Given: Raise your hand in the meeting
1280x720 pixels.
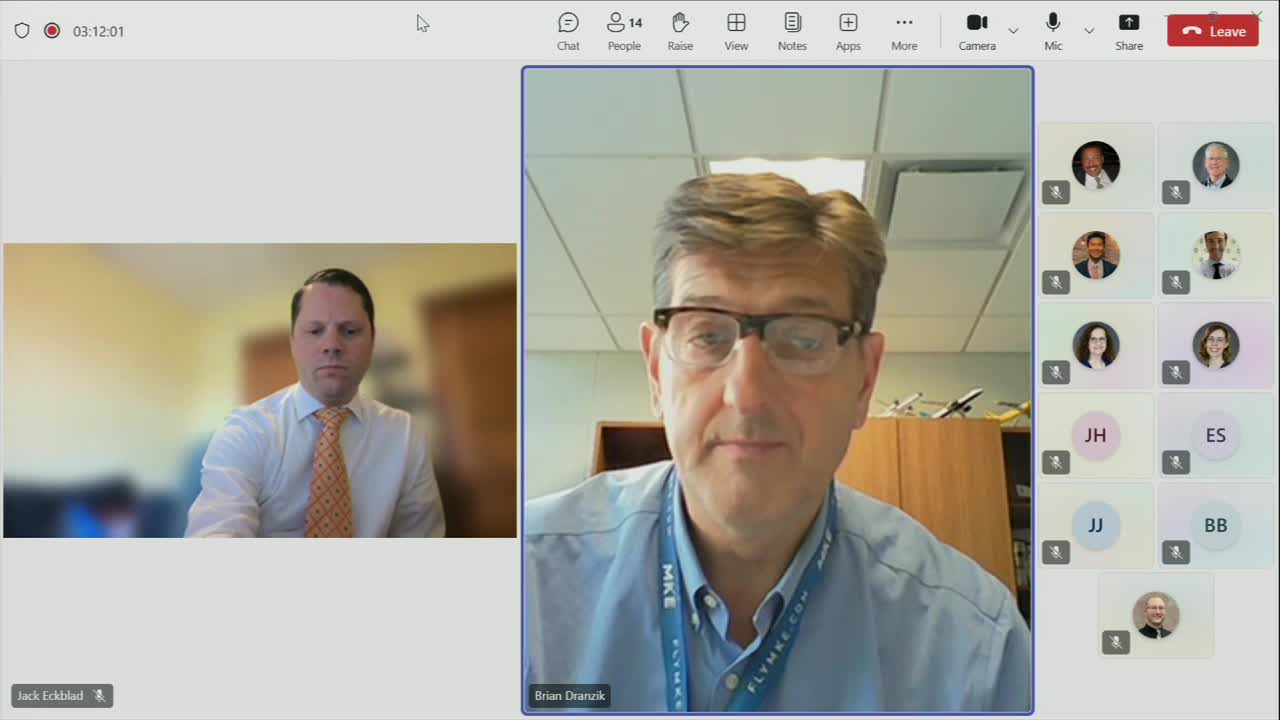Looking at the screenshot, I should [x=680, y=31].
